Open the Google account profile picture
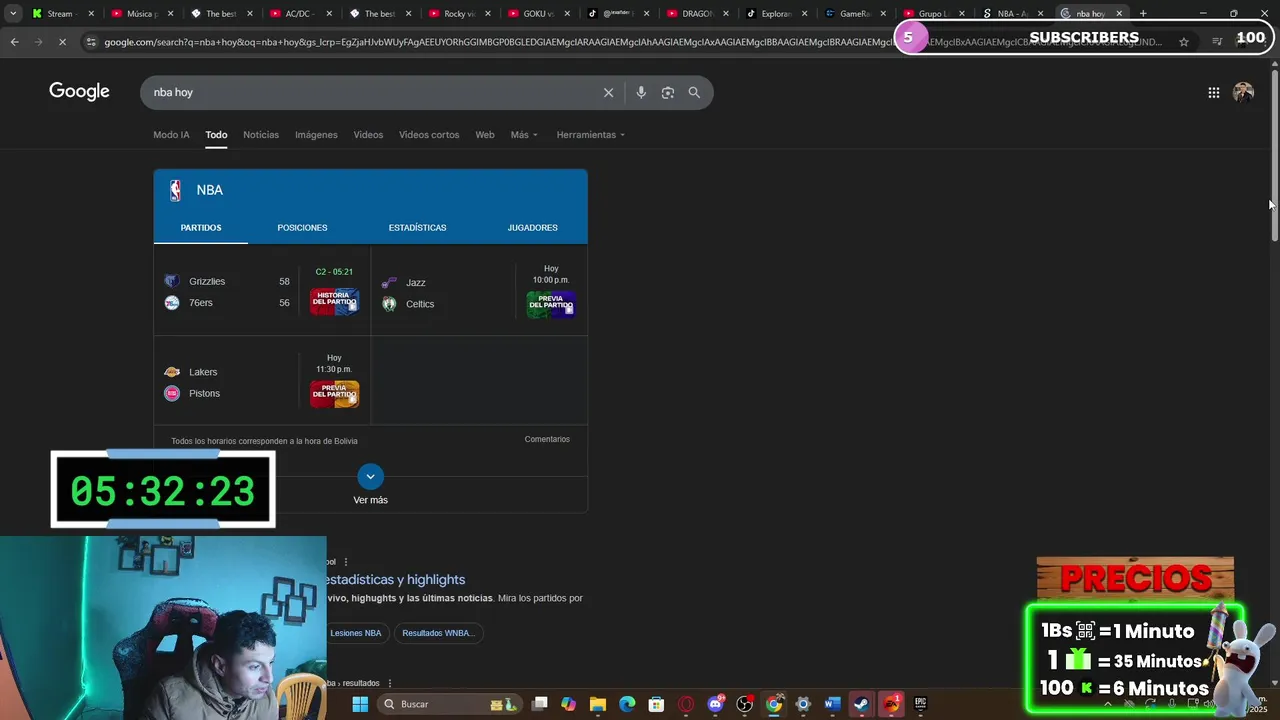 (1243, 92)
